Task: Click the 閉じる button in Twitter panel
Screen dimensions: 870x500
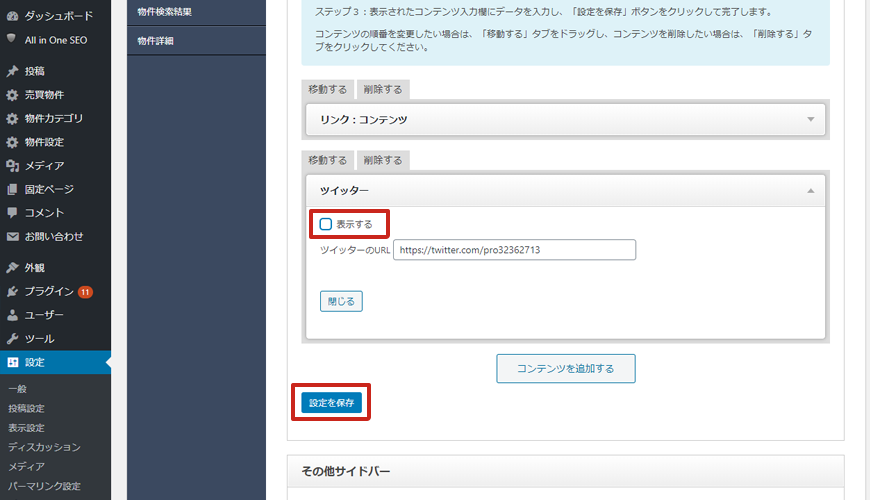Action: click(x=341, y=301)
